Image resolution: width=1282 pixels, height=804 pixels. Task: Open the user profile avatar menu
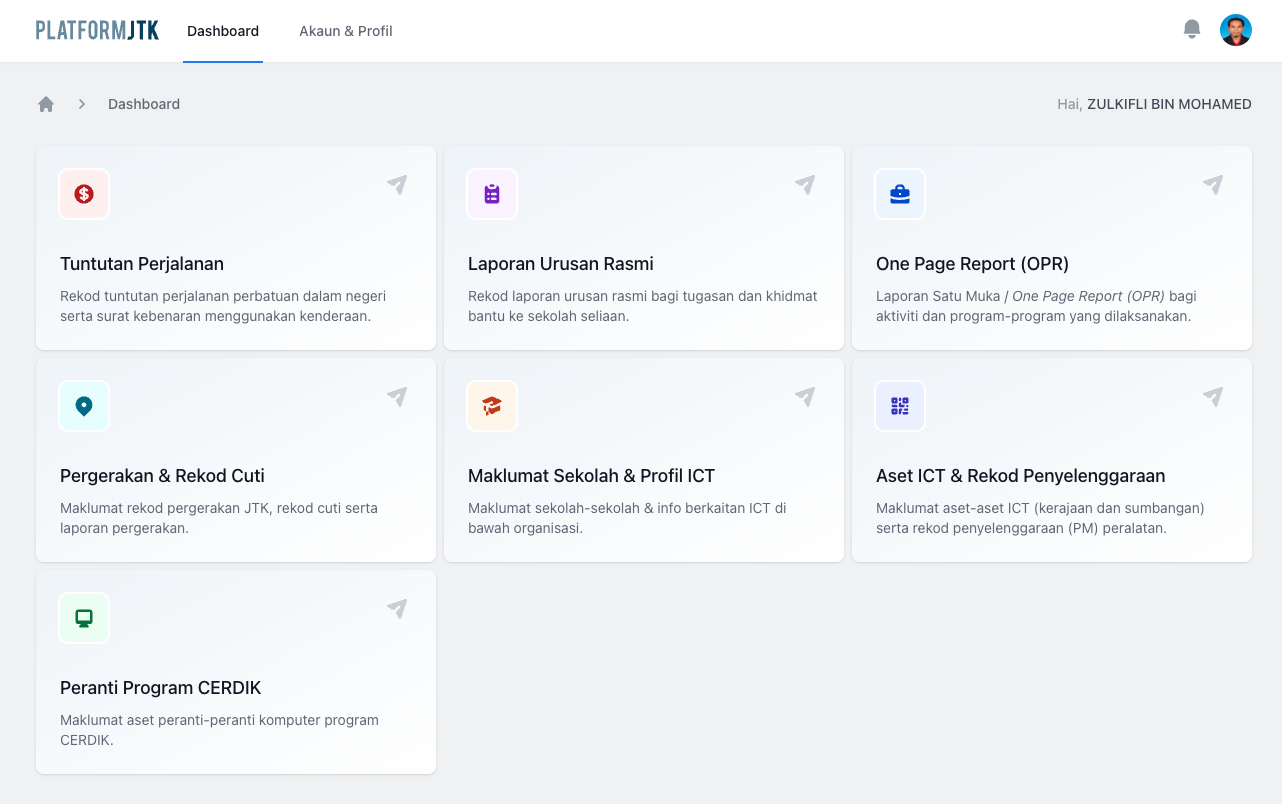click(1235, 30)
